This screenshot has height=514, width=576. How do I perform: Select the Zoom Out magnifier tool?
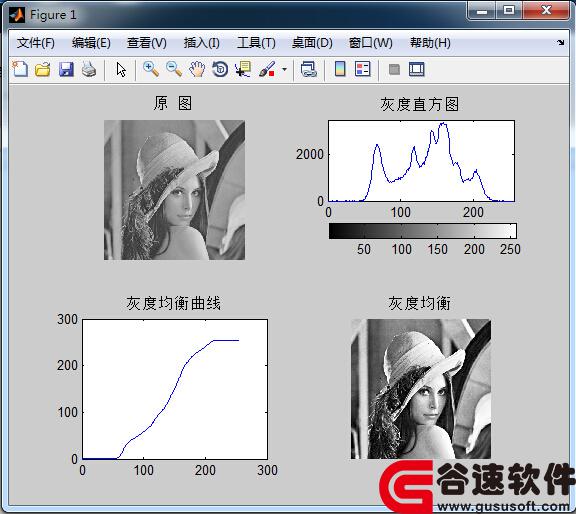tap(174, 69)
